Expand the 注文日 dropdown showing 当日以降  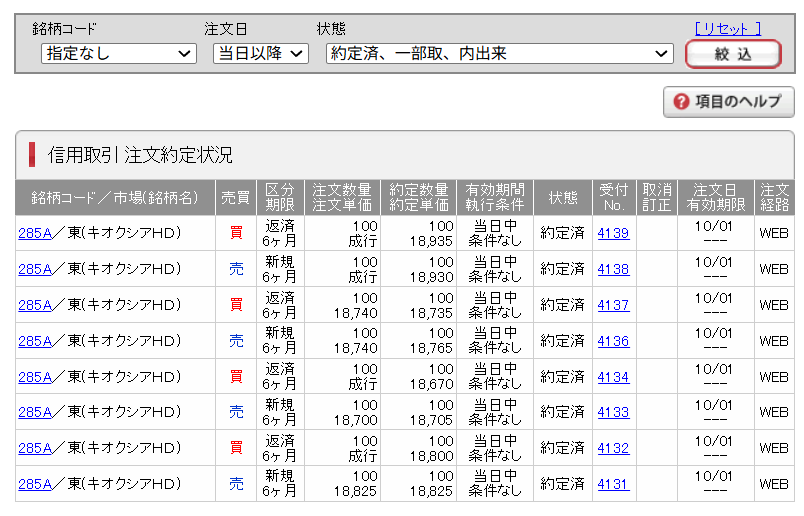tap(260, 53)
